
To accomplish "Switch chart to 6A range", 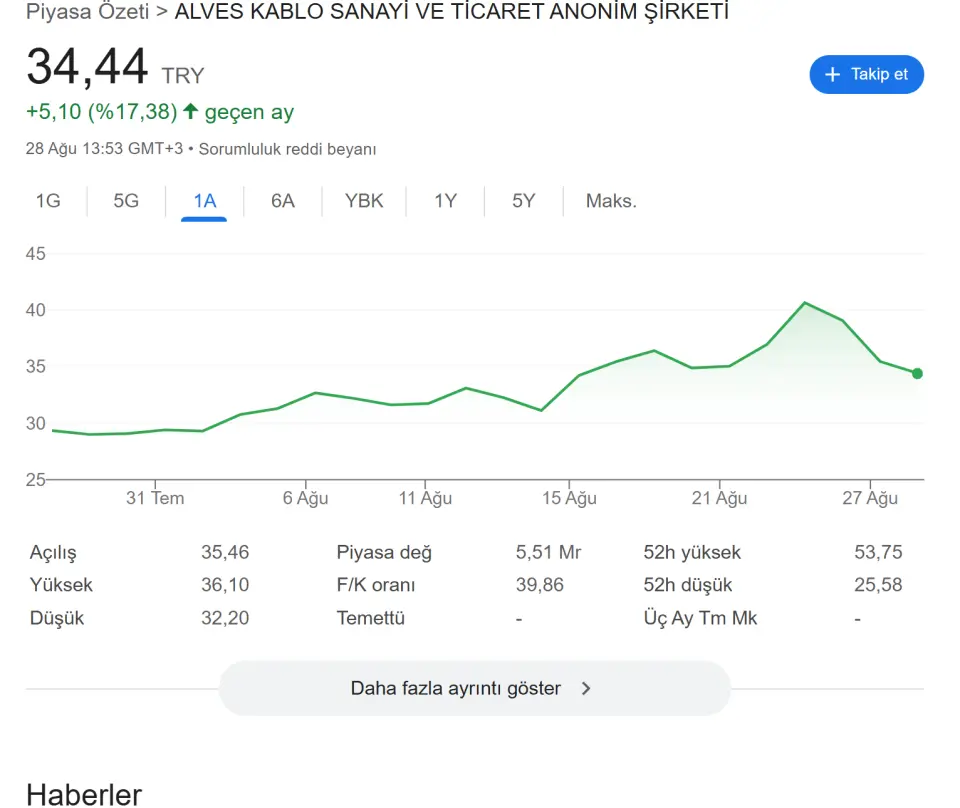I will (283, 201).
